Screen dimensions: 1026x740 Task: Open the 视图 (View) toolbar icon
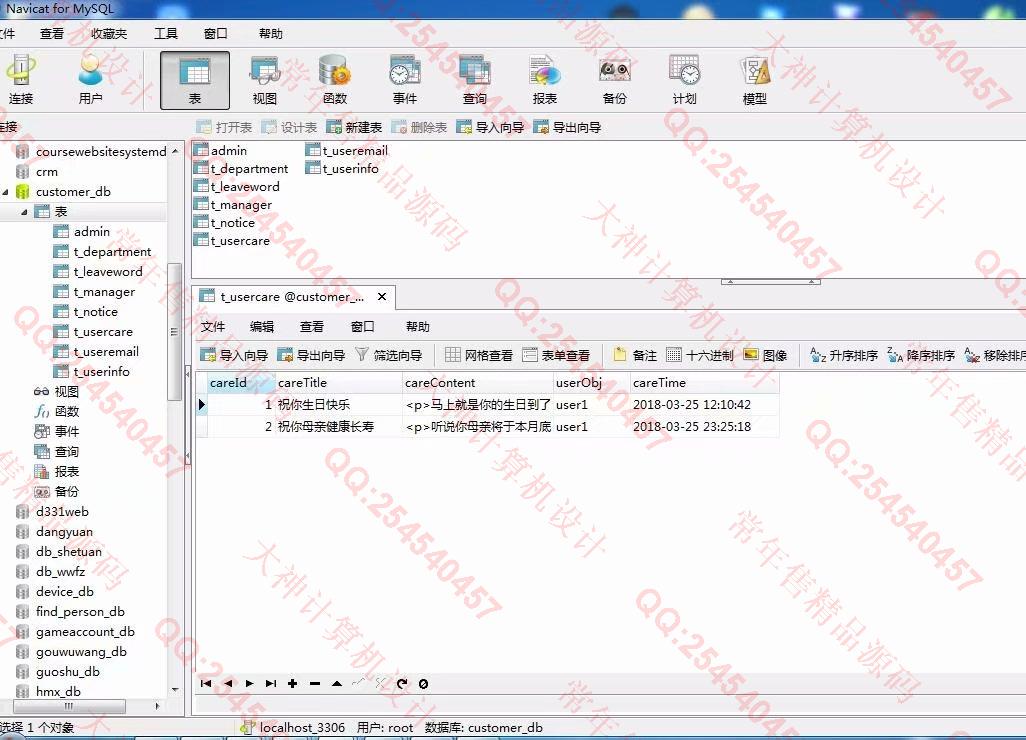(264, 80)
